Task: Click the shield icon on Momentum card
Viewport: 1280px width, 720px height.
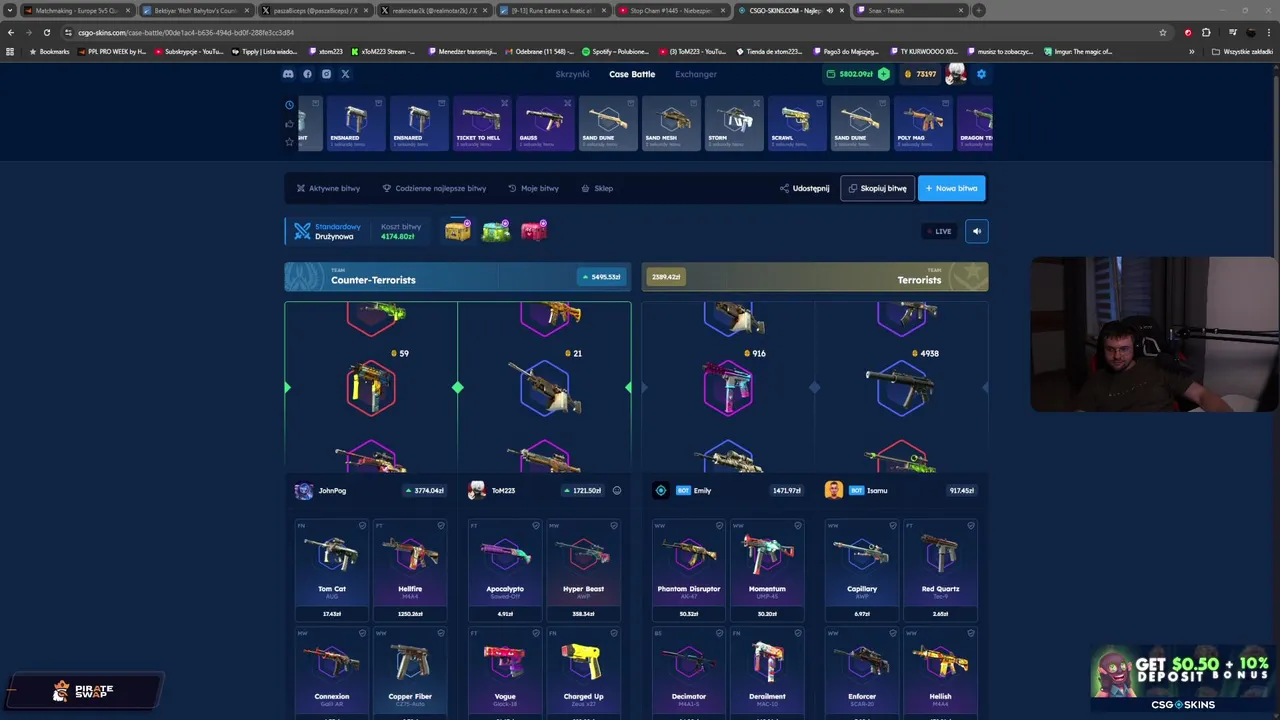Action: 798,526
